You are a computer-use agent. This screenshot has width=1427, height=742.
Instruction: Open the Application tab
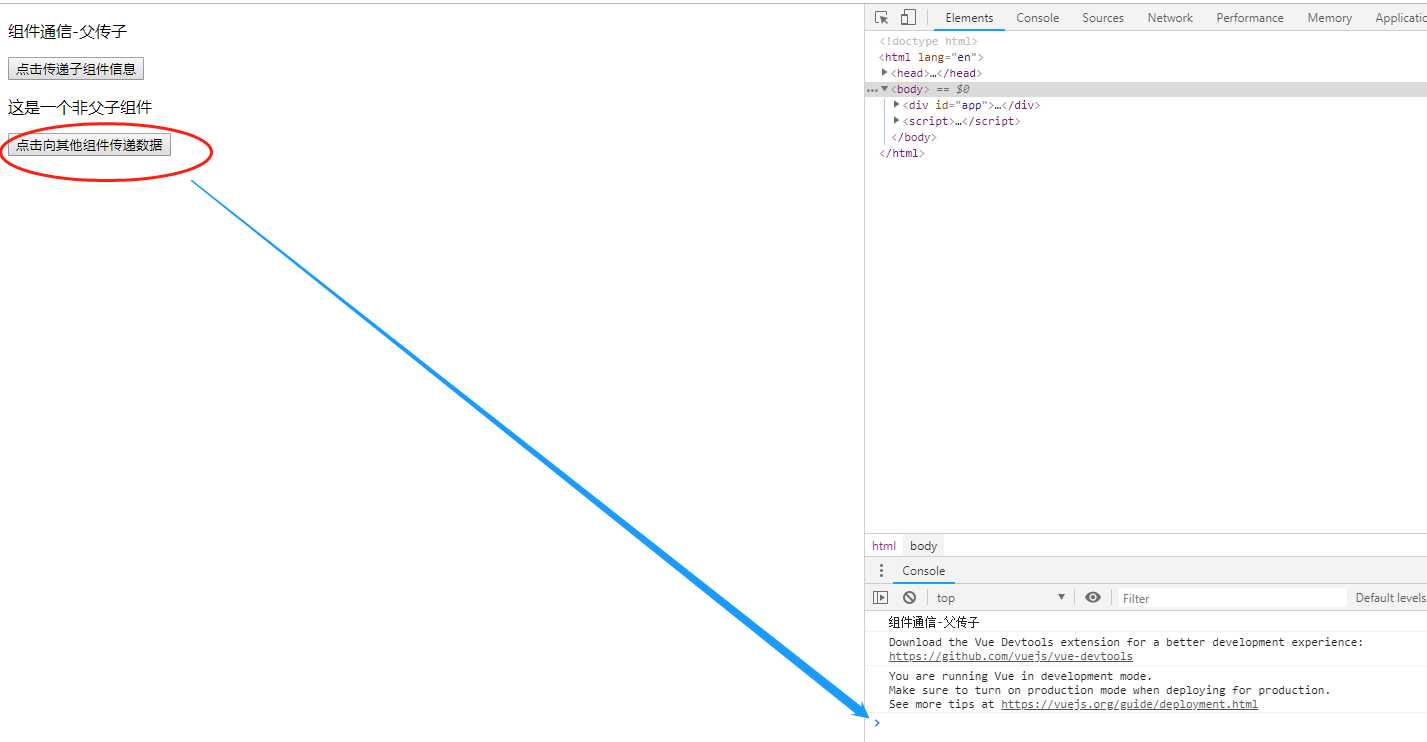(x=1399, y=18)
